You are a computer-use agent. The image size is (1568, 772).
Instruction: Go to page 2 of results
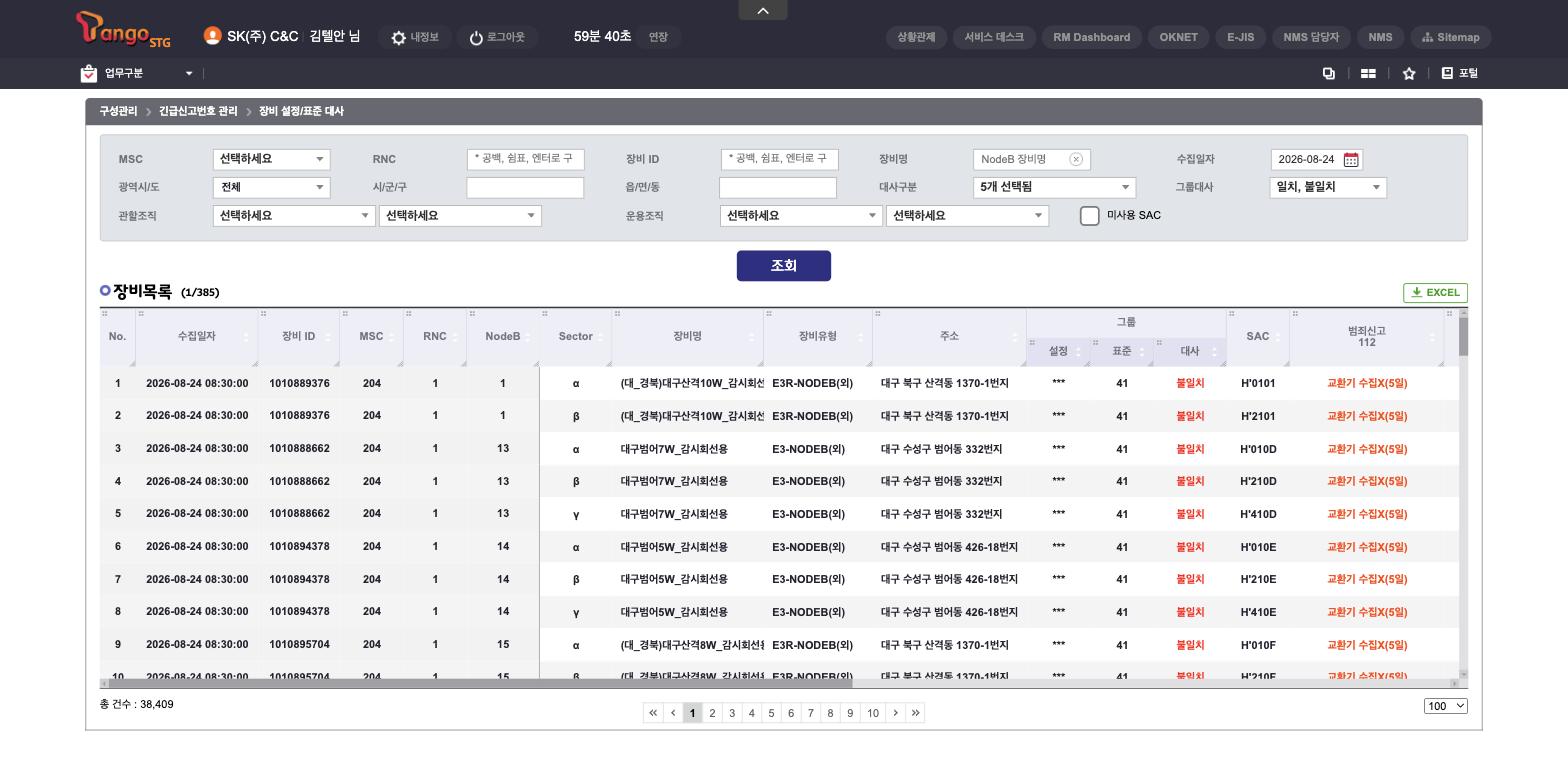pyautogui.click(x=712, y=713)
